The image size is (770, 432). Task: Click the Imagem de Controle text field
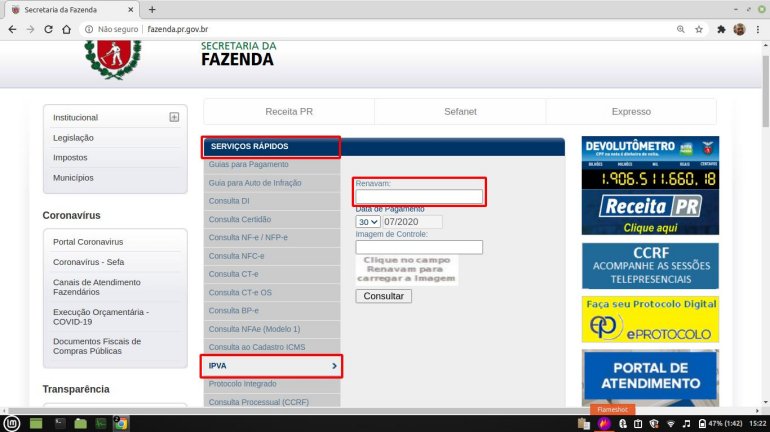click(x=419, y=247)
